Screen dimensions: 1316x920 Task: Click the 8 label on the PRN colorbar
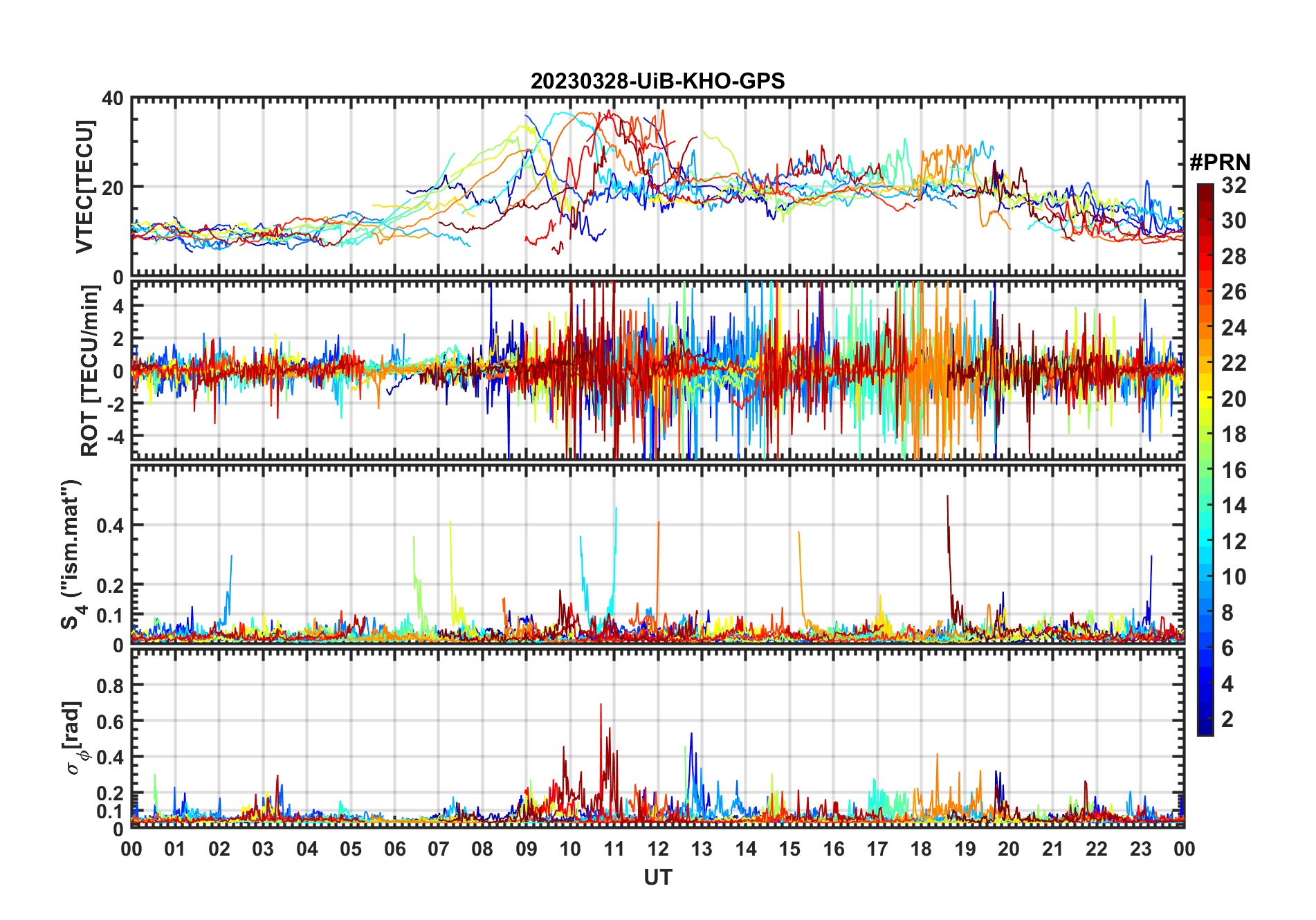pyautogui.click(x=1227, y=612)
